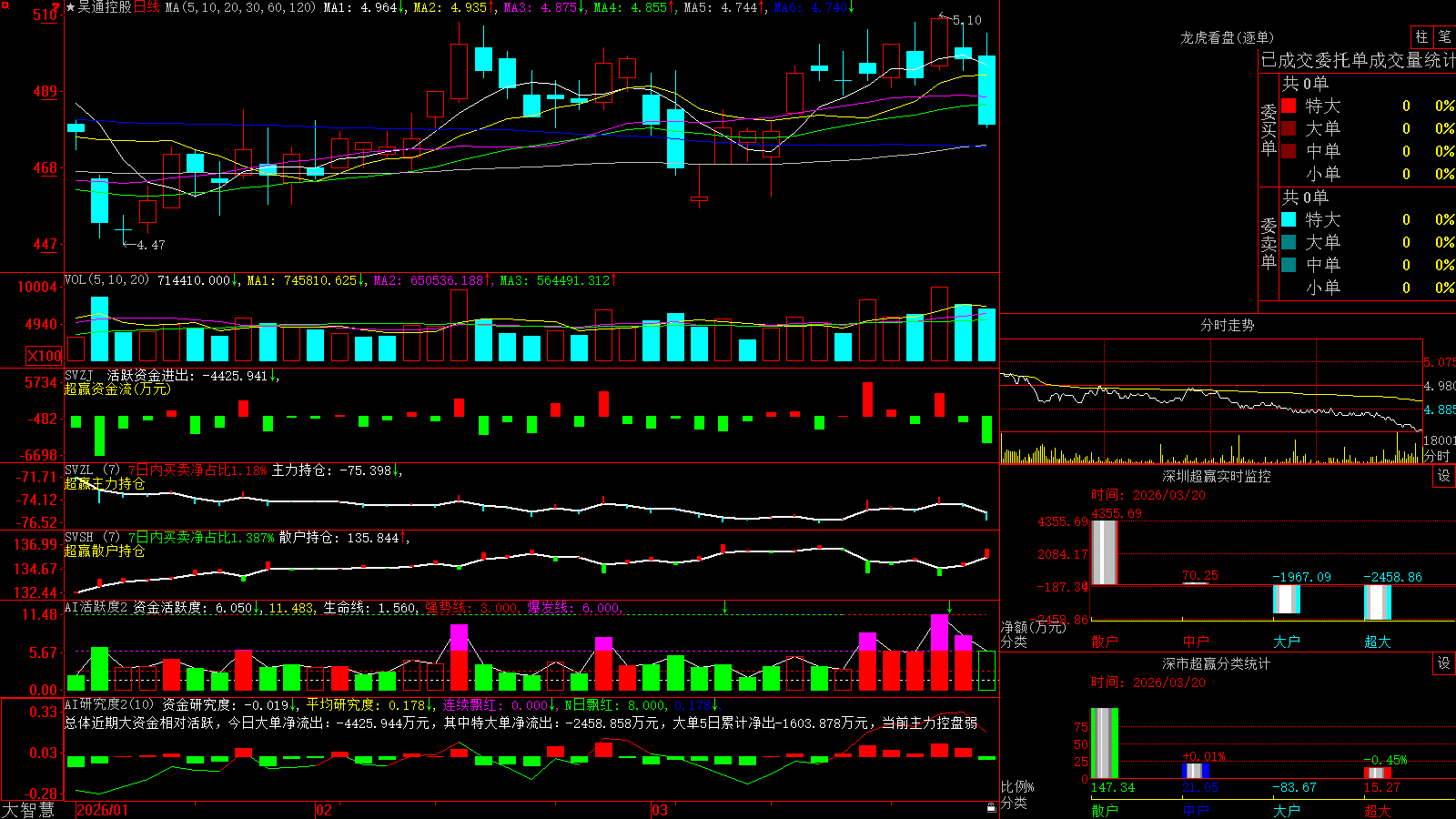
Task: Click the 深圳超赢实时监控 panel title
Action: (1217, 476)
